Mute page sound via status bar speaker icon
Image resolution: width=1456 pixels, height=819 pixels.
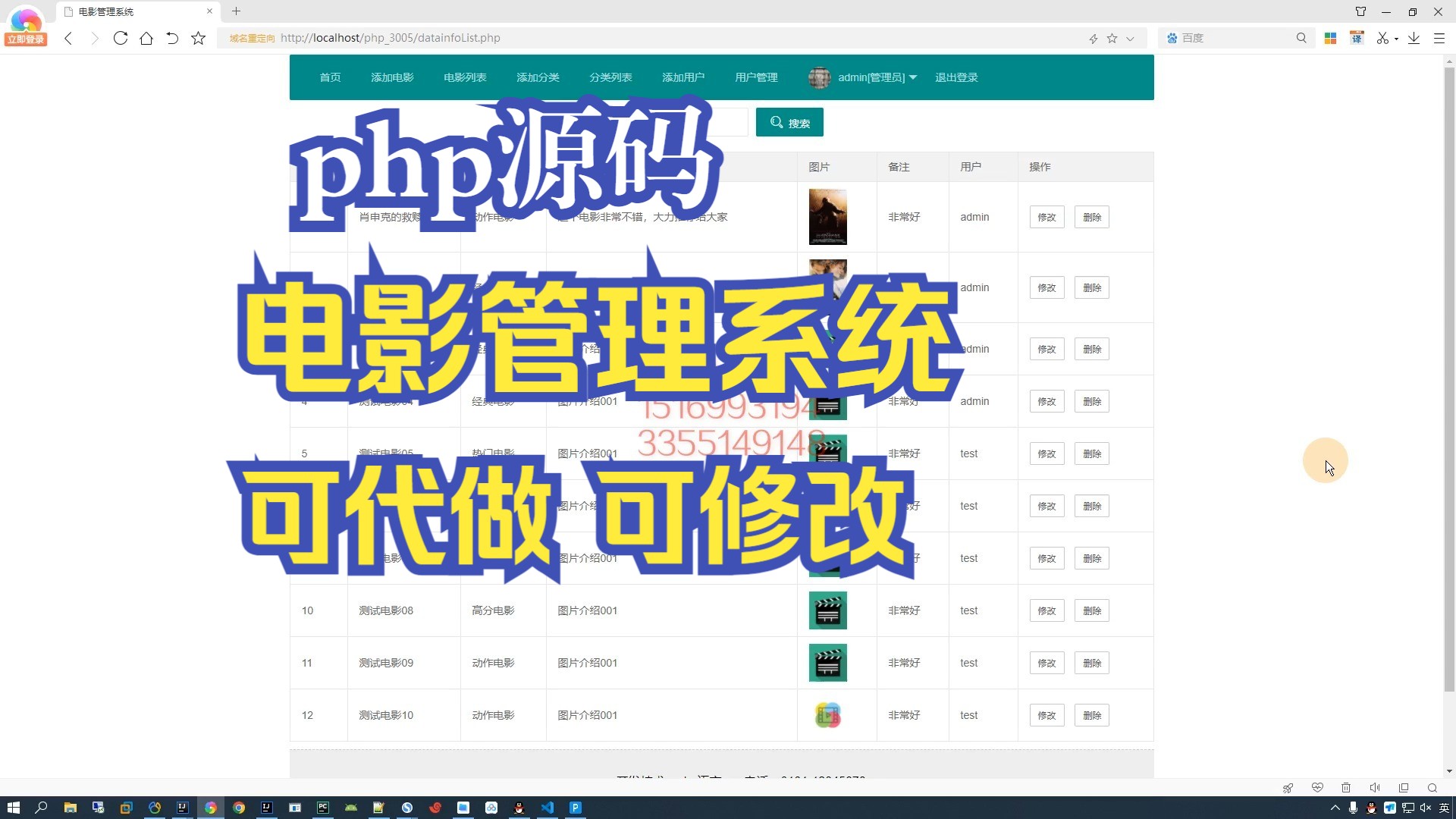(x=1375, y=788)
